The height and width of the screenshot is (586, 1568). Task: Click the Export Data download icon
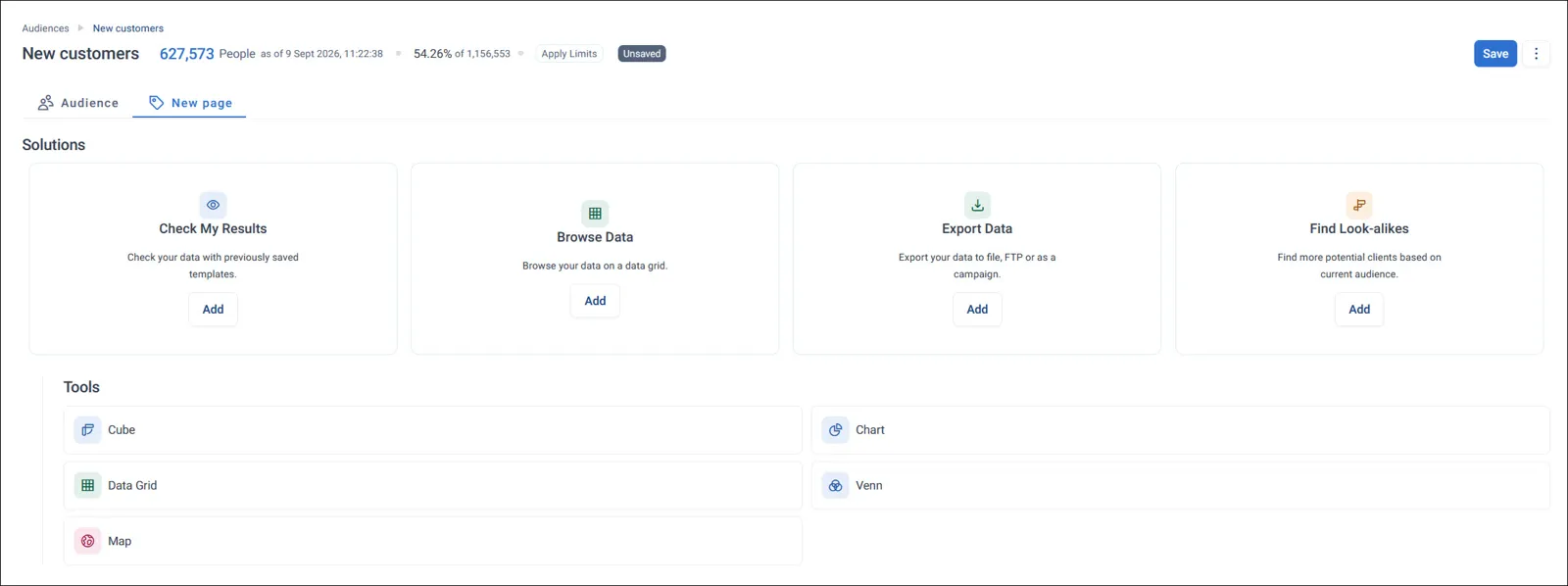977,205
